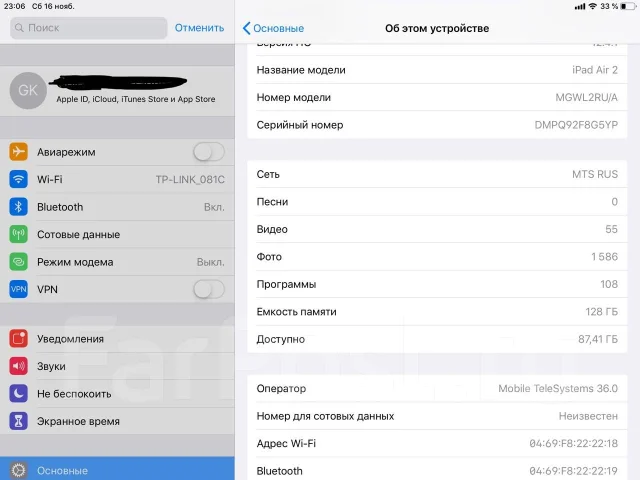Tap Отменить to cancel search

click(x=199, y=28)
